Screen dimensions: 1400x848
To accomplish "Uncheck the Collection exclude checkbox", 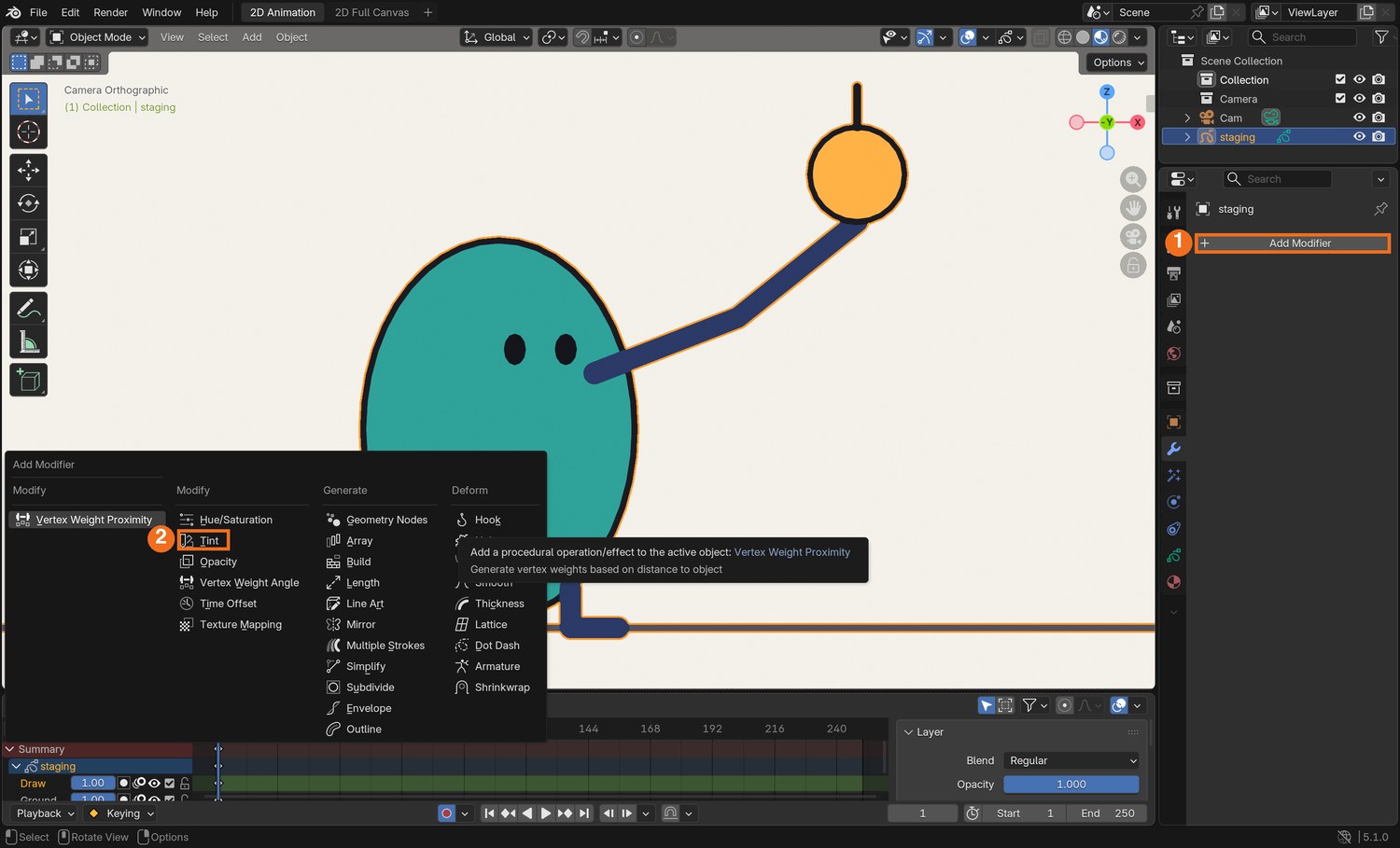I will tap(1340, 79).
